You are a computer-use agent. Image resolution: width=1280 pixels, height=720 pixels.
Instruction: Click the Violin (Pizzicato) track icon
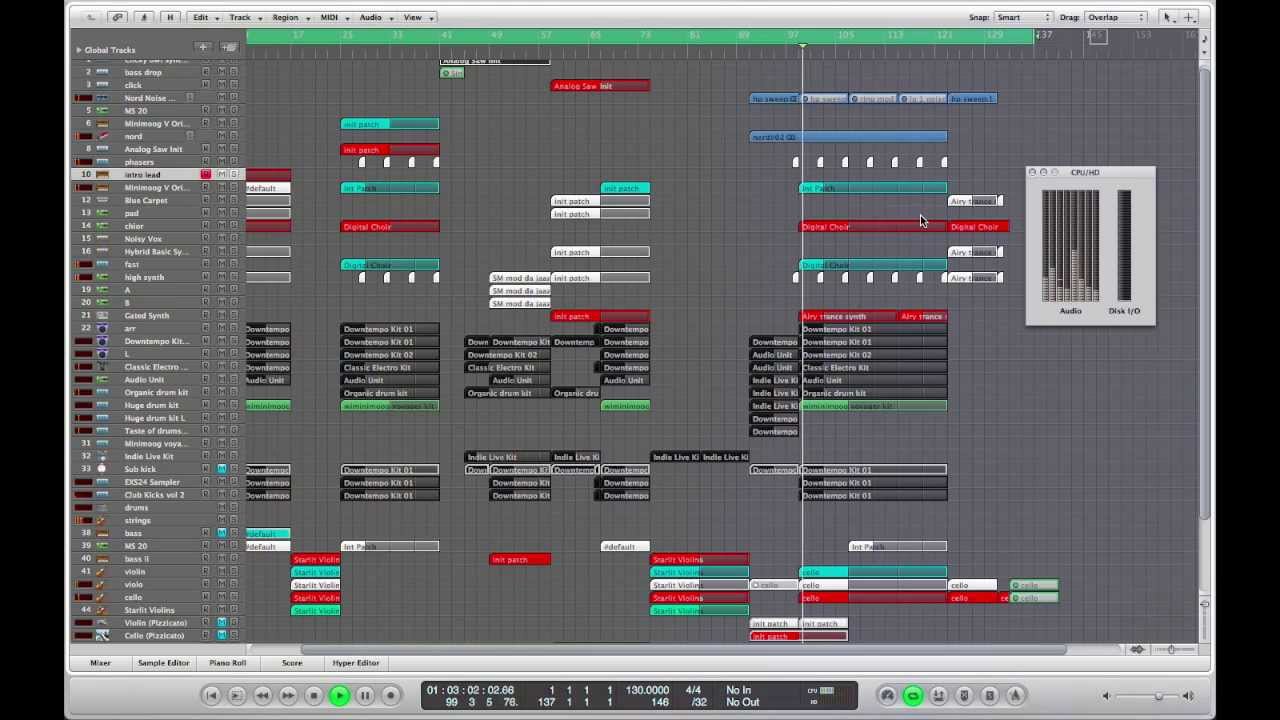[102, 622]
